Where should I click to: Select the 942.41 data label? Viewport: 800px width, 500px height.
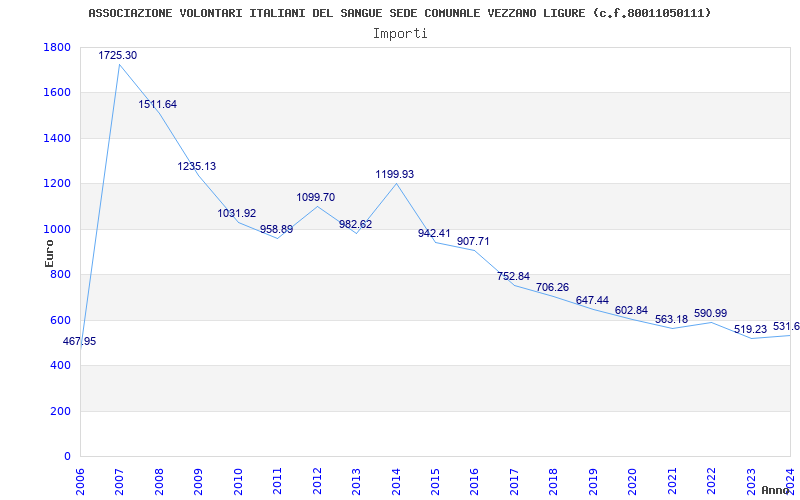click(x=434, y=233)
